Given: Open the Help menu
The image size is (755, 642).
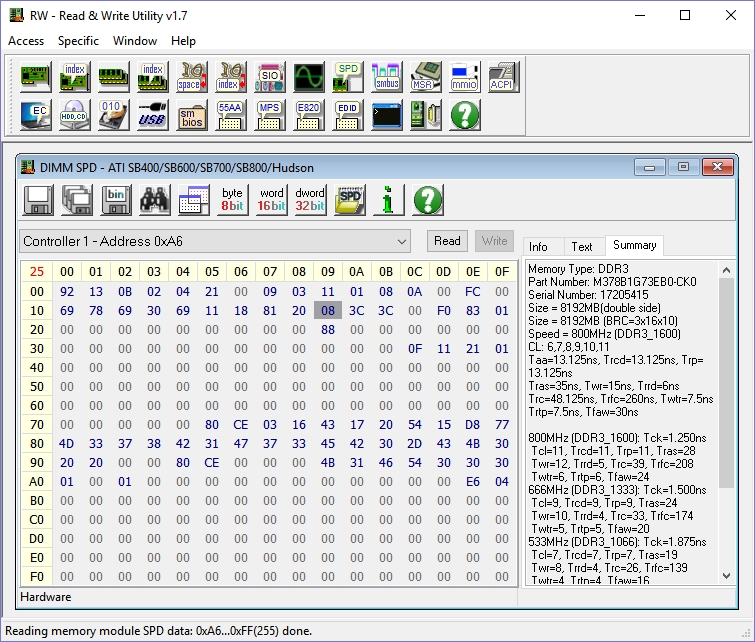Looking at the screenshot, I should point(183,41).
